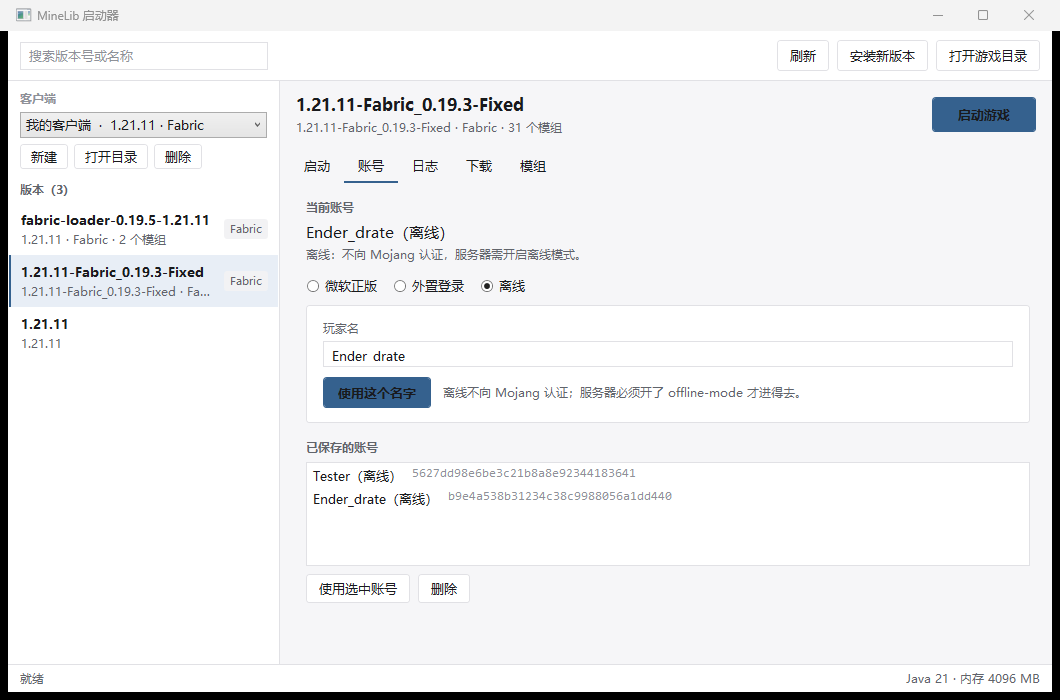1060x700 pixels.
Task: Switch to the 账号 tab
Action: (x=370, y=166)
